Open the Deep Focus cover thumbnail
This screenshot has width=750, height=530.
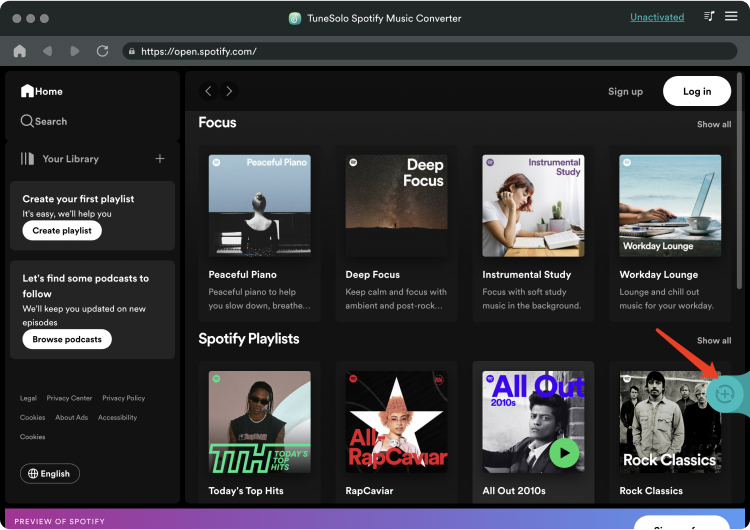tap(397, 206)
